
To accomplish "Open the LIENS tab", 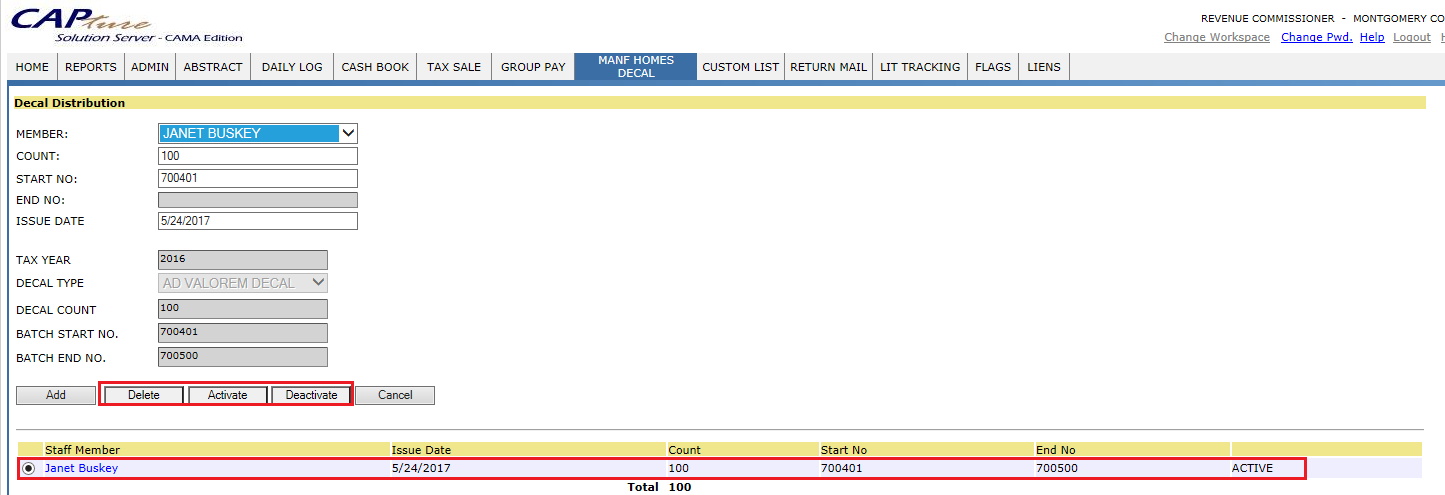I will point(1043,67).
